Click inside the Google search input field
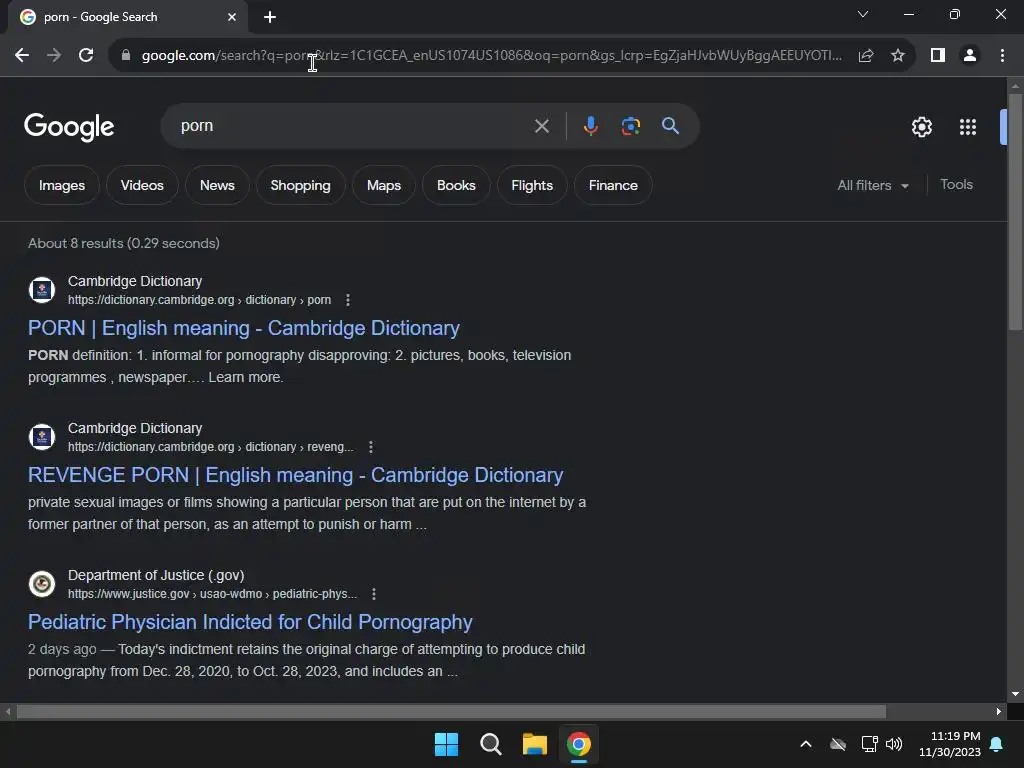 353,126
